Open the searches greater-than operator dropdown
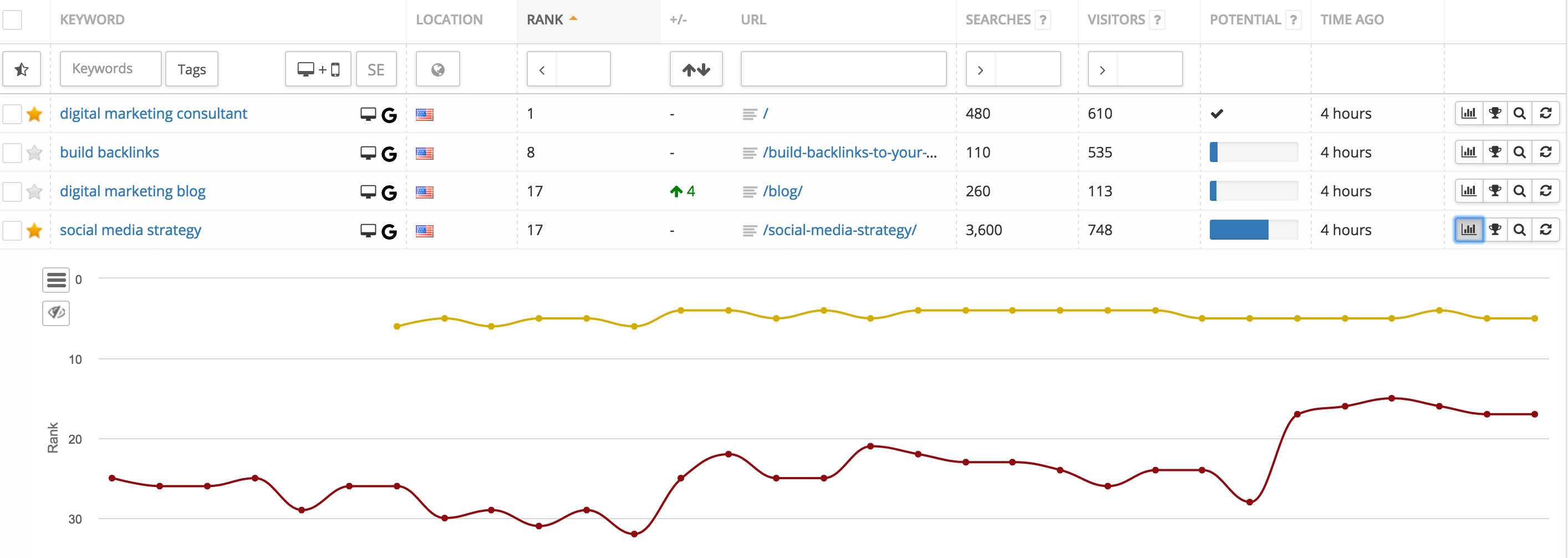Viewport: 1568px width, 558px height. tap(981, 69)
